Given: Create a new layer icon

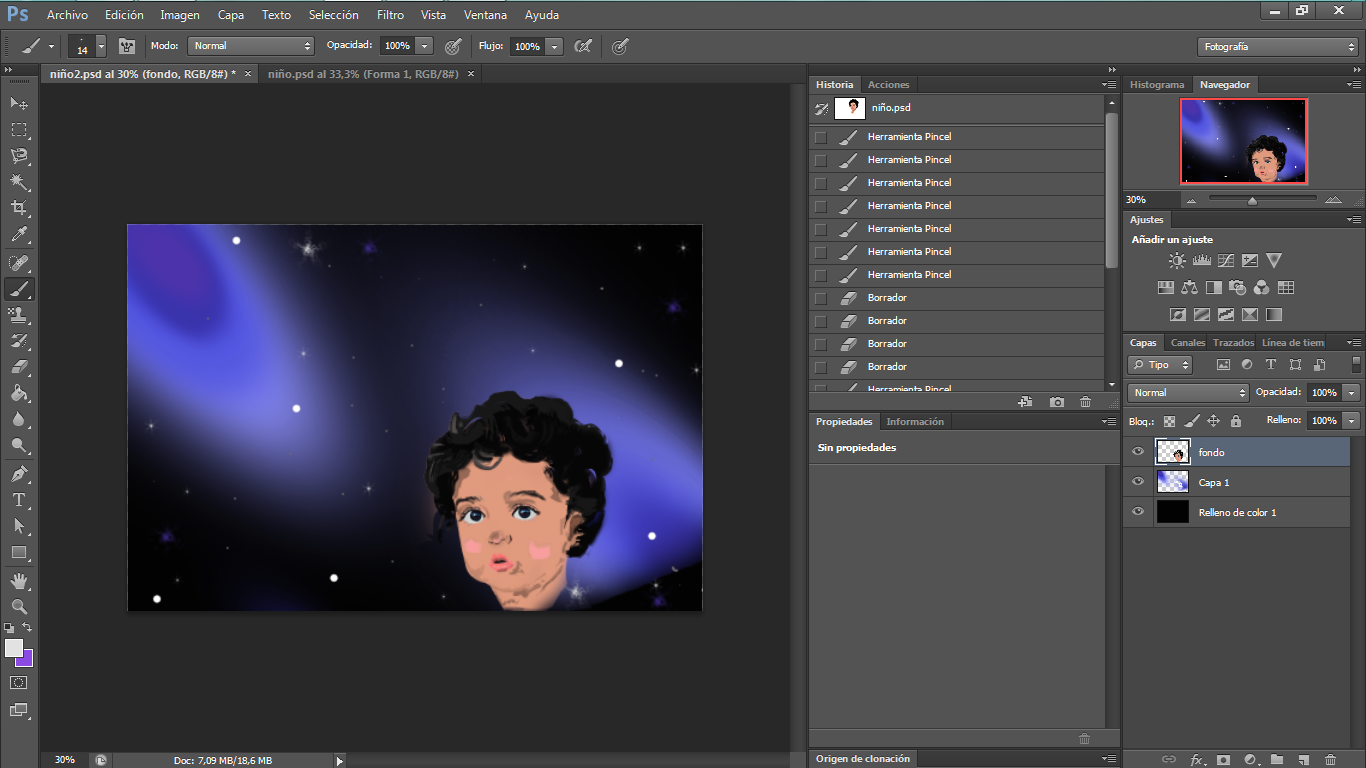Looking at the screenshot, I should tap(1304, 760).
